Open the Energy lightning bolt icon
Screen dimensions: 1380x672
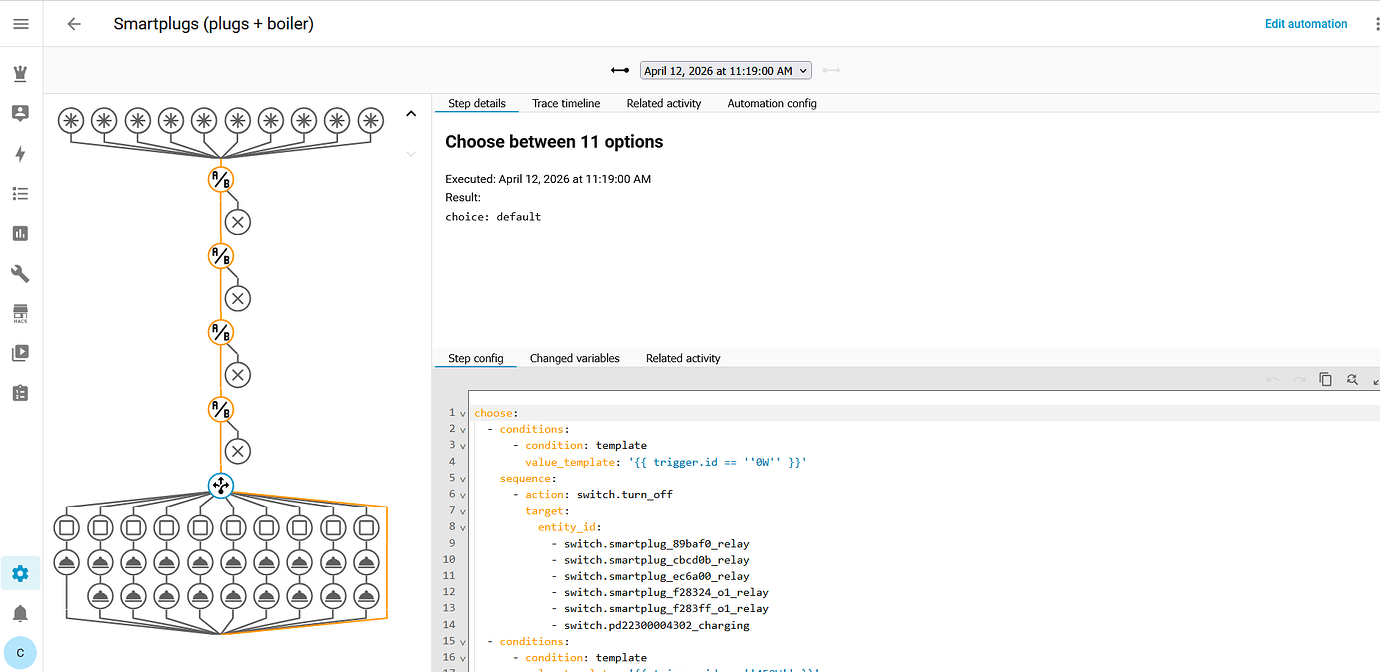20,153
